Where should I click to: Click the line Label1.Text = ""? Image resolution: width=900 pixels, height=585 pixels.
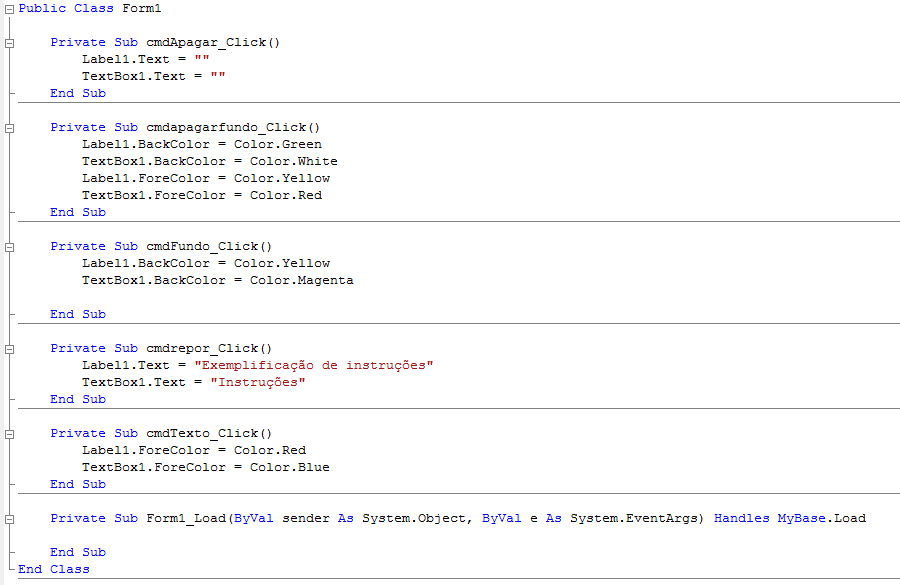point(146,59)
